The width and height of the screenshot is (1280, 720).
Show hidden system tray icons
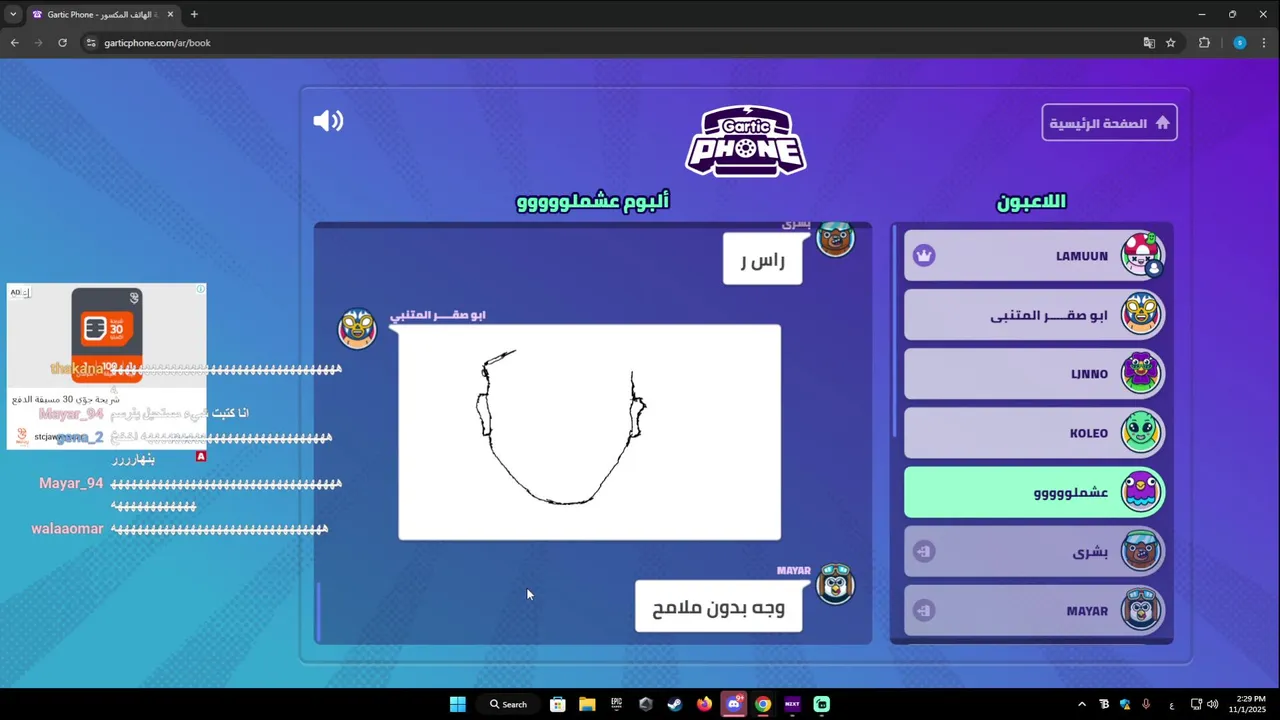tap(1081, 704)
